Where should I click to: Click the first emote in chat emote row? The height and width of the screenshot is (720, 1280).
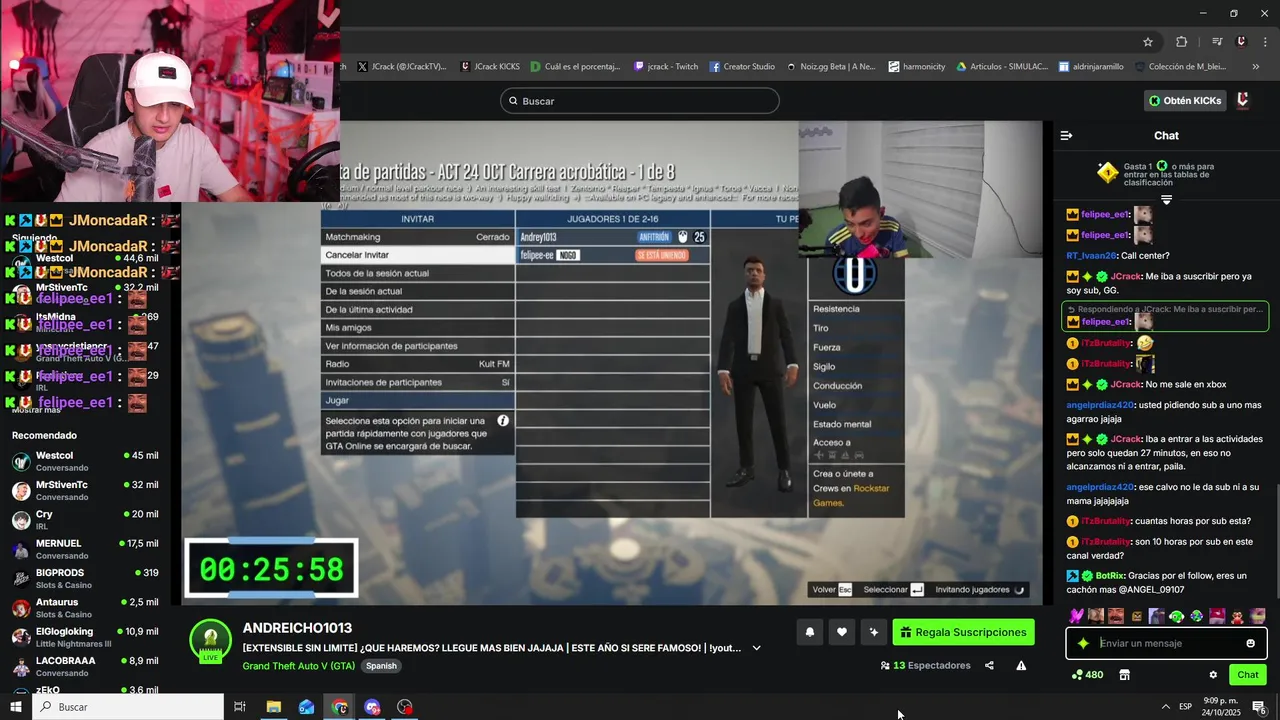tap(1076, 616)
